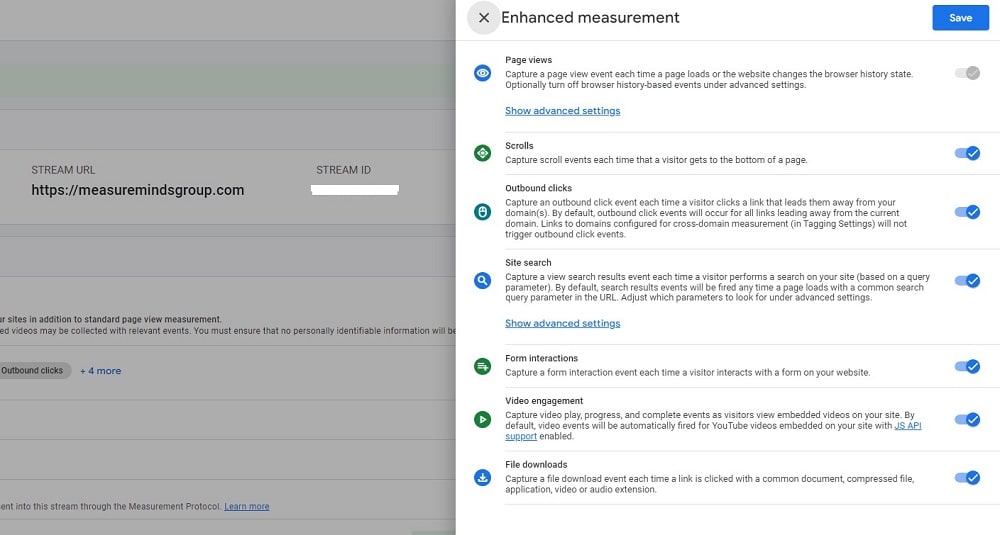1000x535 pixels.
Task: Click the Outbound clicks description paragraph
Action: 706,218
